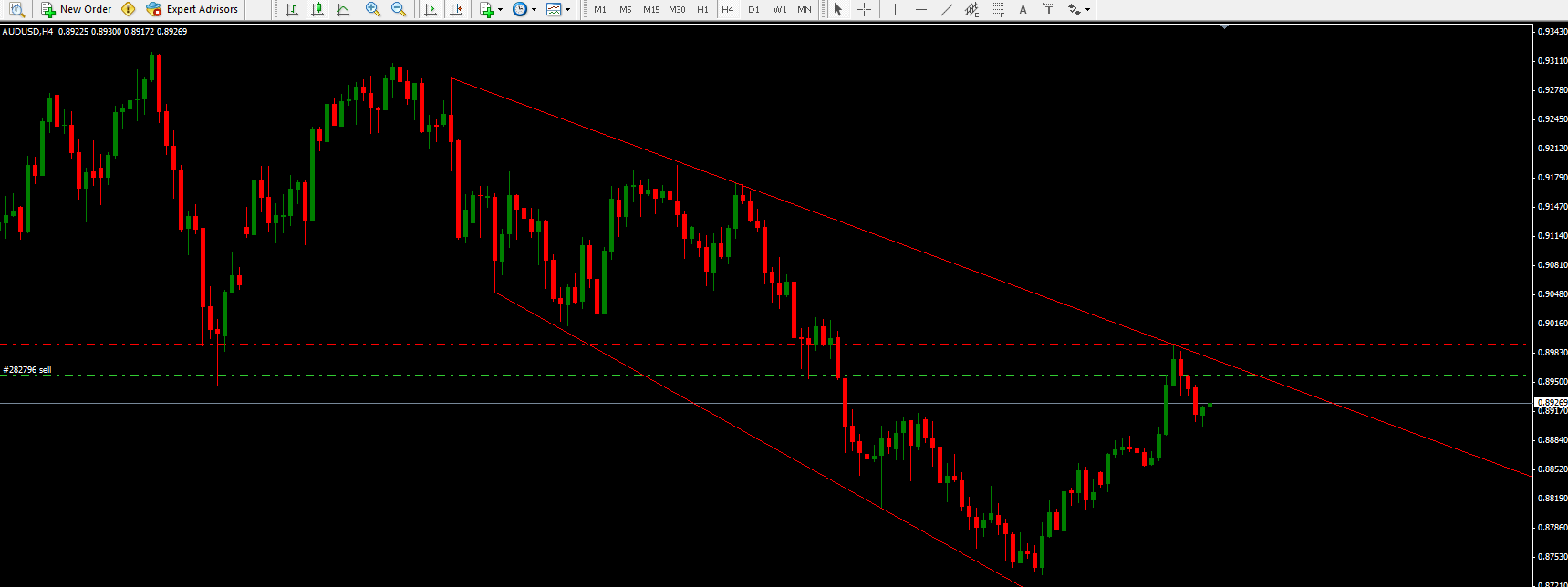Open the Expert Advisors button
This screenshot has width=1568, height=587.
(x=192, y=9)
